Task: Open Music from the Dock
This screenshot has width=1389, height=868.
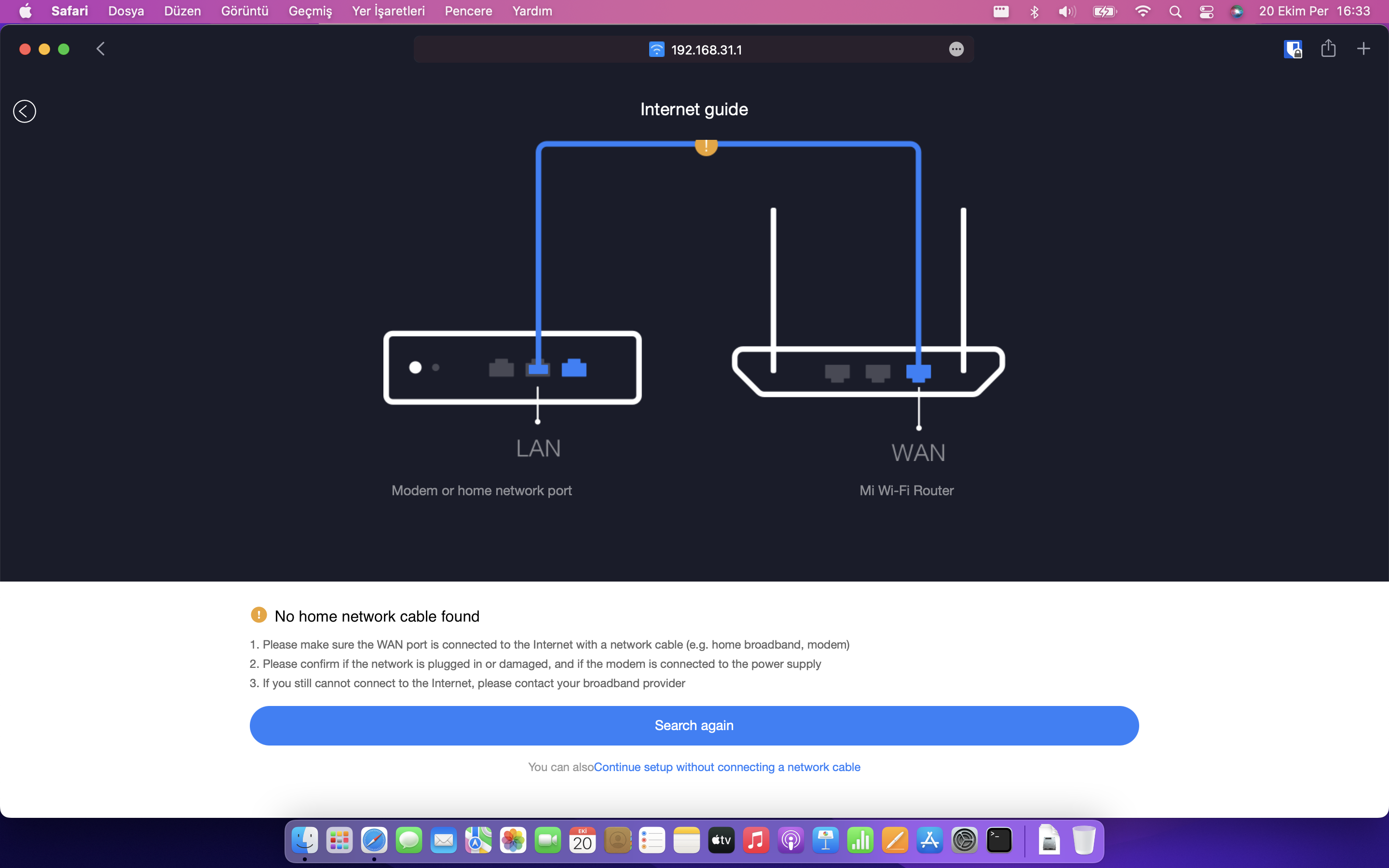Action: point(756,841)
